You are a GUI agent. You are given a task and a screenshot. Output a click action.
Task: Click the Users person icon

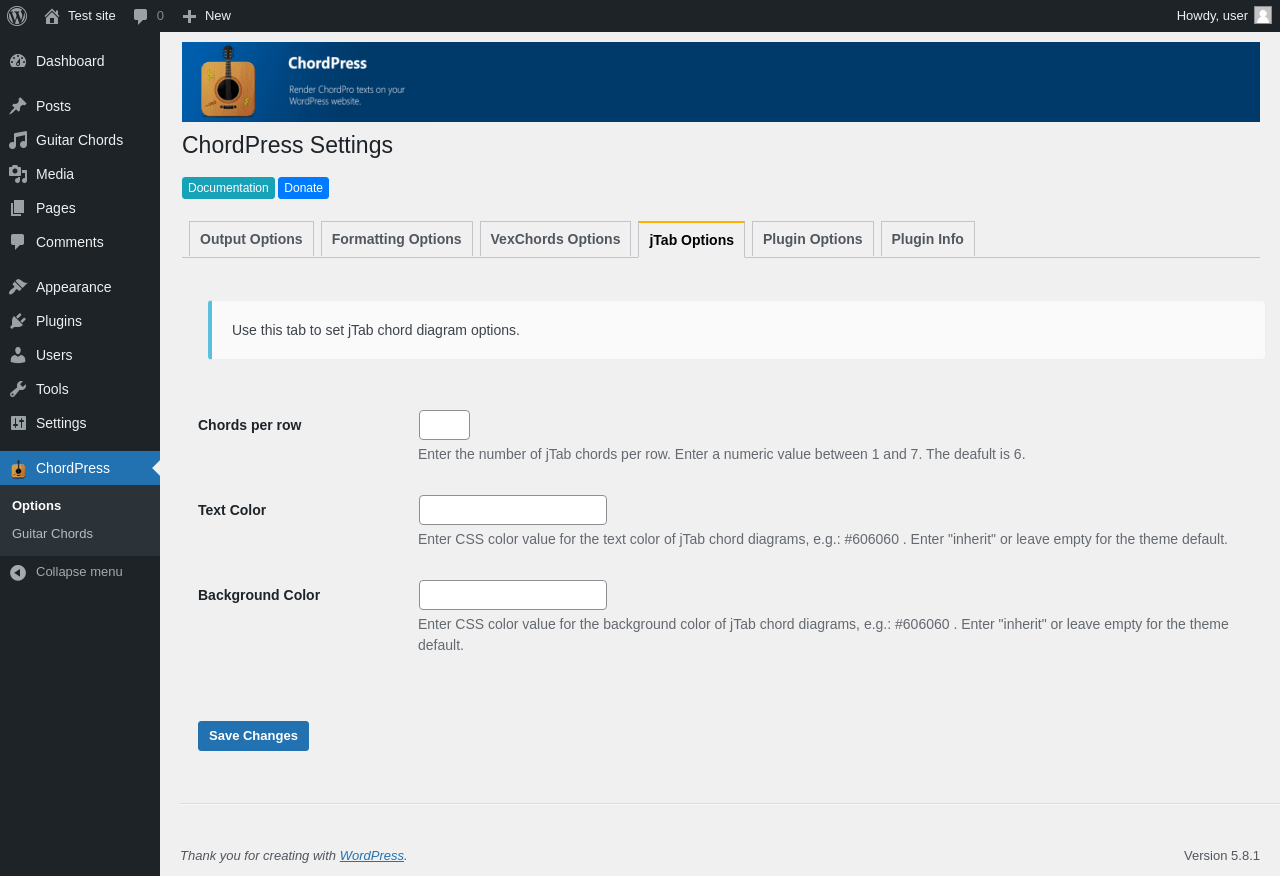coord(18,355)
